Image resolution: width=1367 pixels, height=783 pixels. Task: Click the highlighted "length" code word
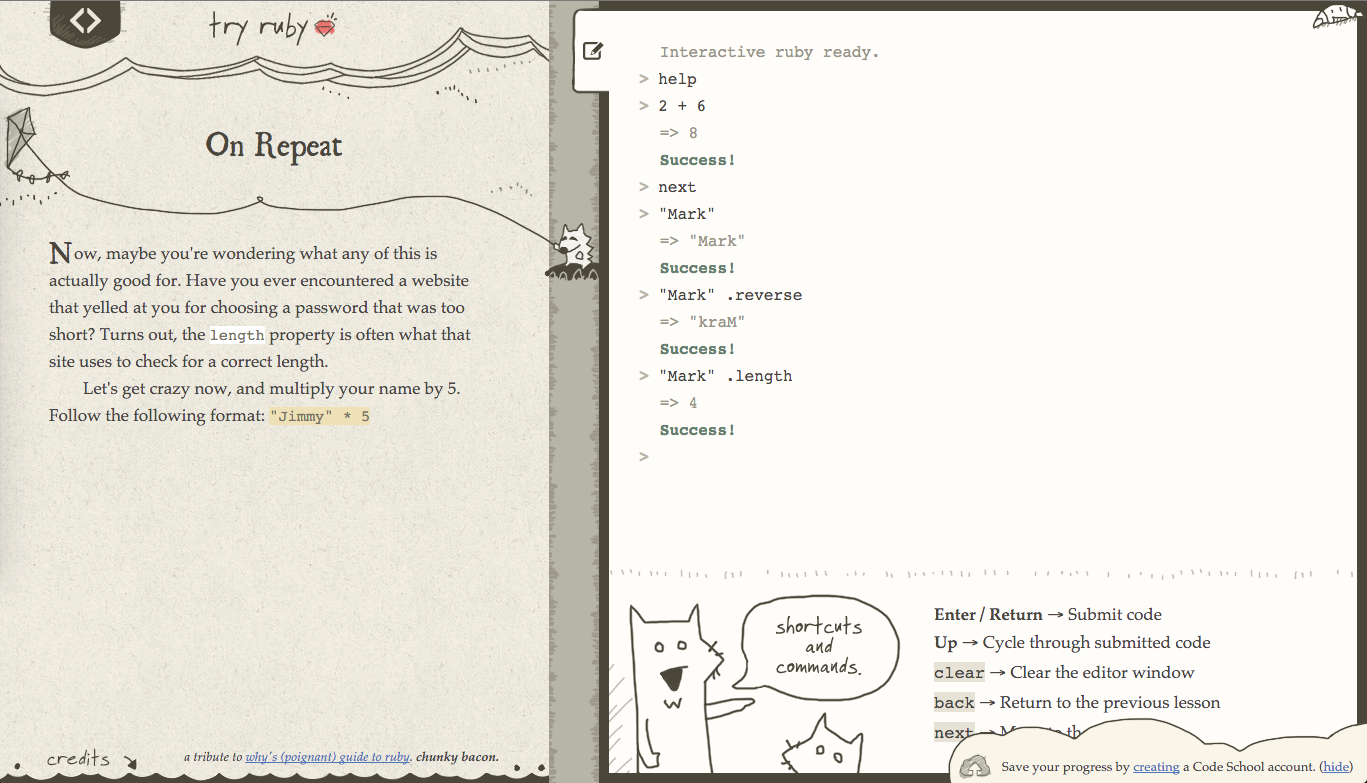click(x=237, y=336)
